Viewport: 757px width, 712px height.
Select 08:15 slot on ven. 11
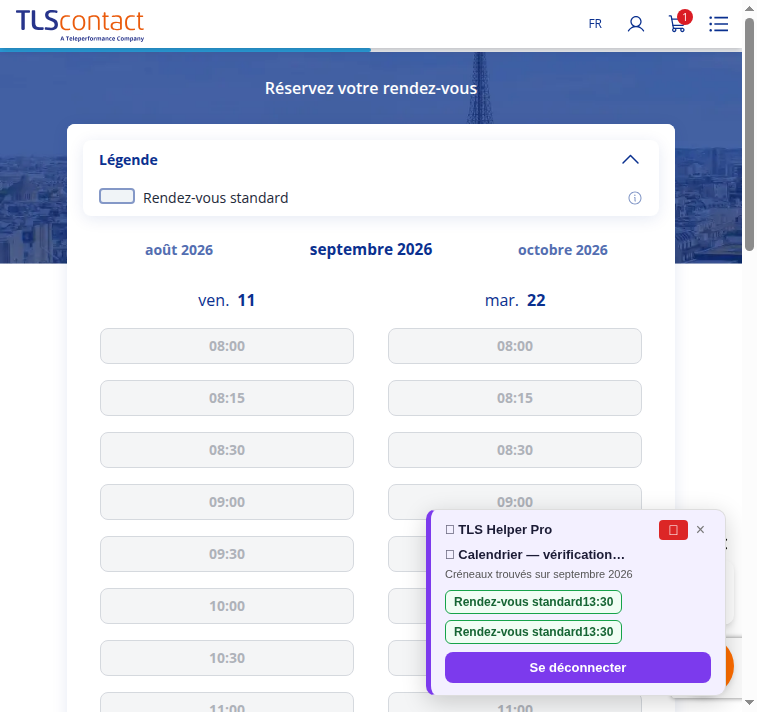(227, 398)
